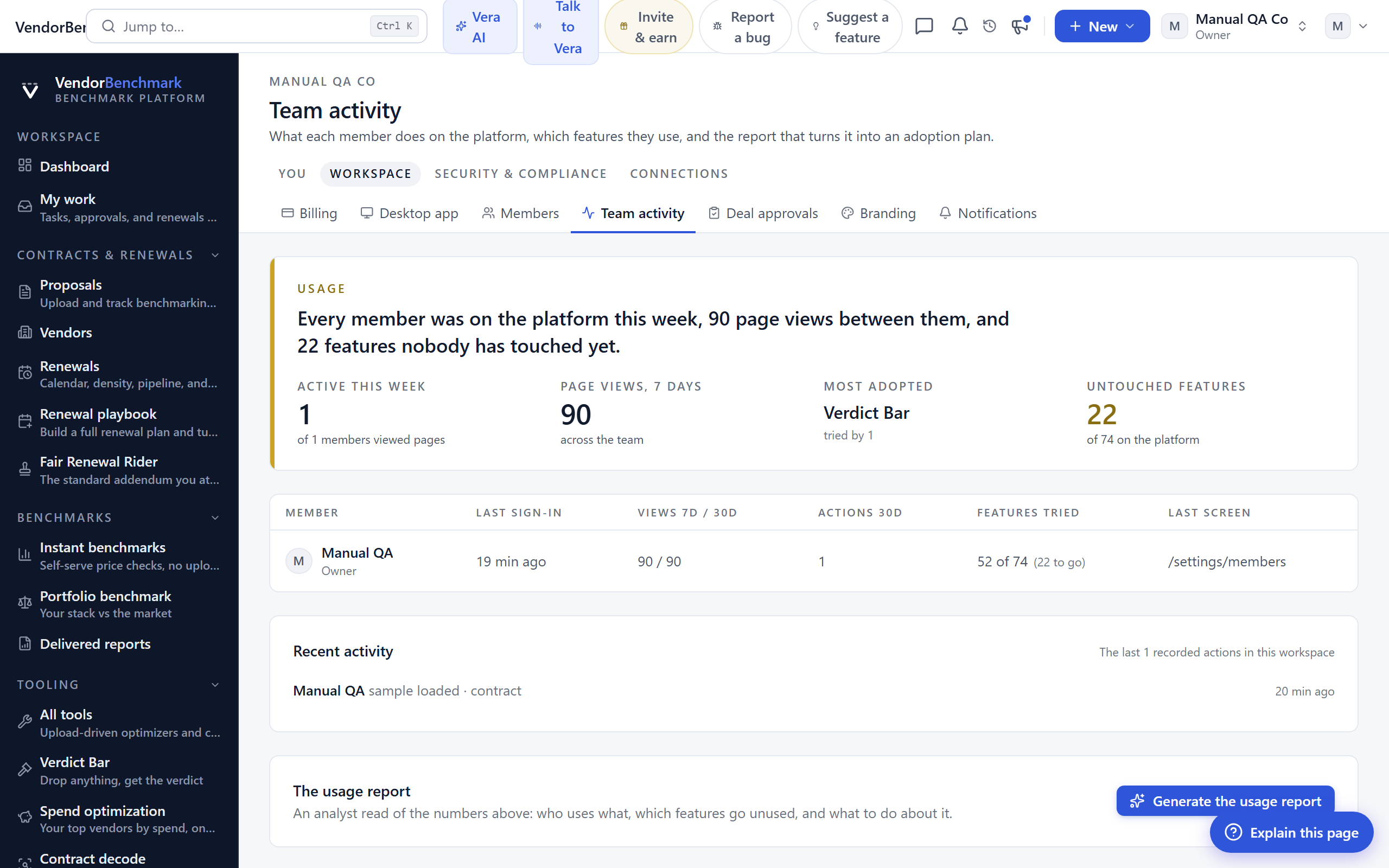Click the Delivered reports file icon
The width and height of the screenshot is (1389, 868).
24,643
